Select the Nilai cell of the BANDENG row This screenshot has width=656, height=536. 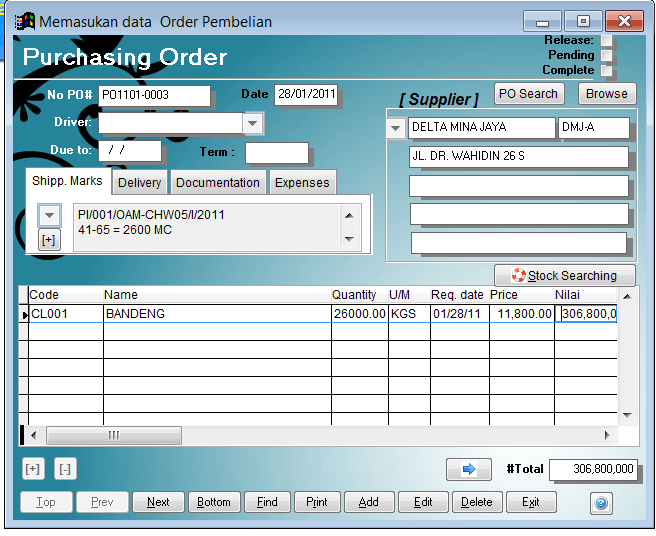coord(586,314)
